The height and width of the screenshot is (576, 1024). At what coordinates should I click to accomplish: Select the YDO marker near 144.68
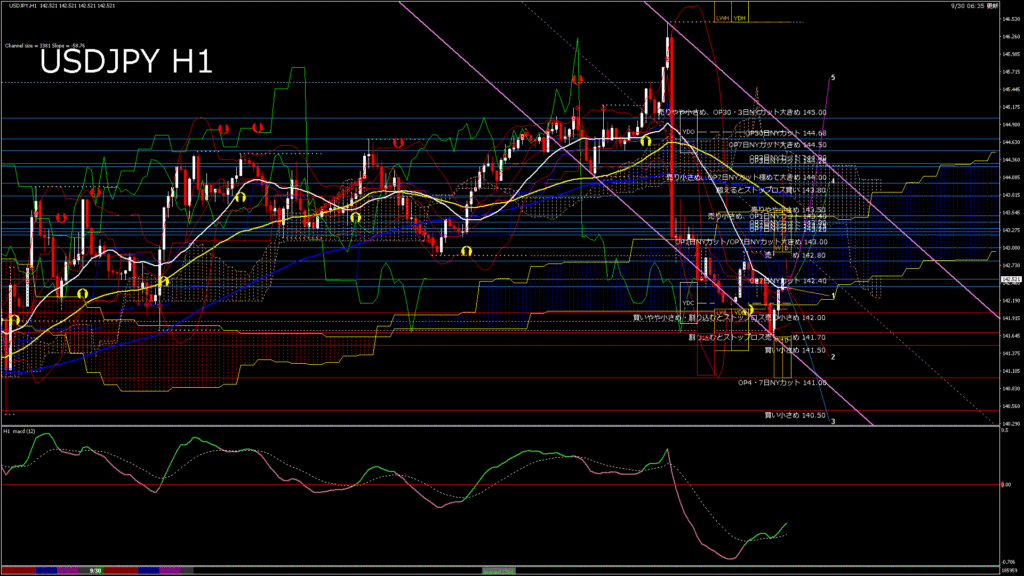point(688,132)
